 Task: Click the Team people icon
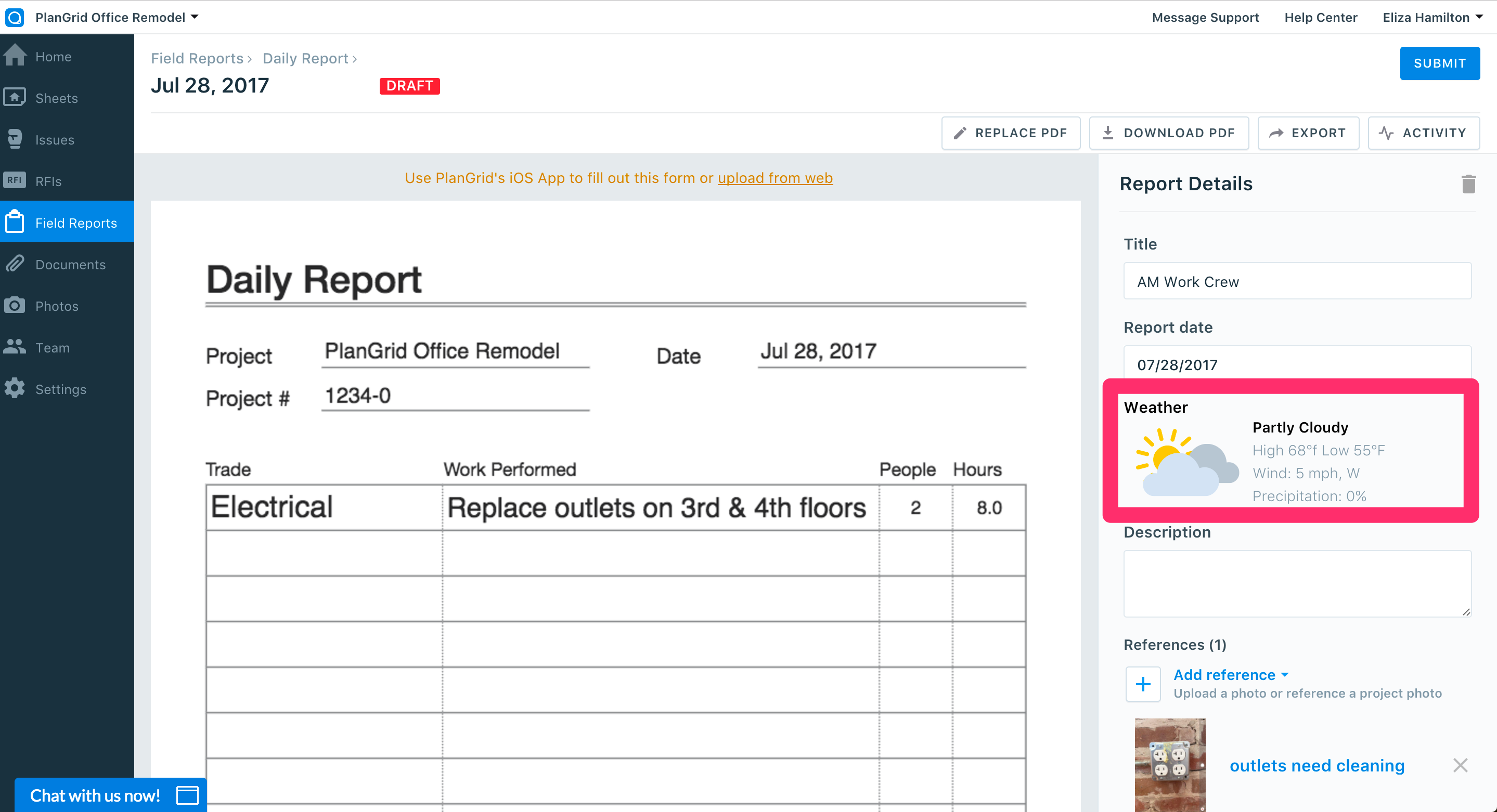[x=15, y=347]
